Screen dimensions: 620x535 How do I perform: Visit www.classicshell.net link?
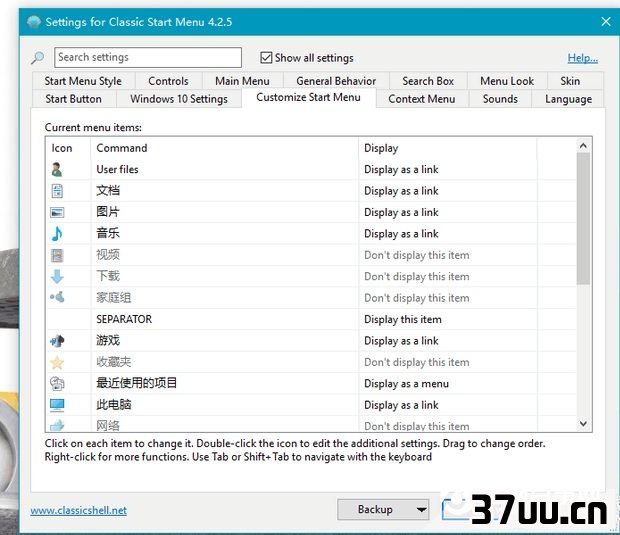pyautogui.click(x=79, y=510)
